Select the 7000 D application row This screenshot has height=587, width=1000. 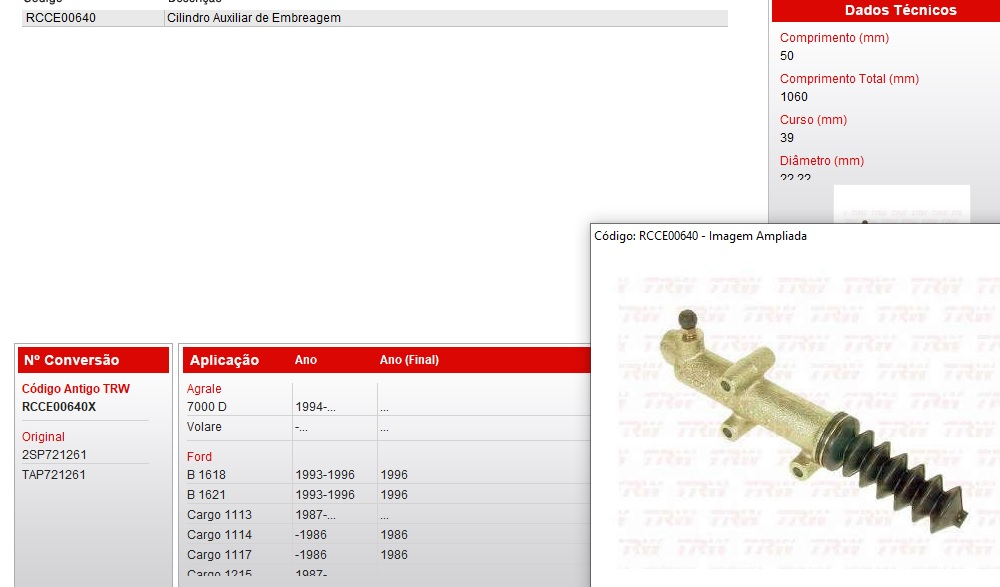coord(207,407)
